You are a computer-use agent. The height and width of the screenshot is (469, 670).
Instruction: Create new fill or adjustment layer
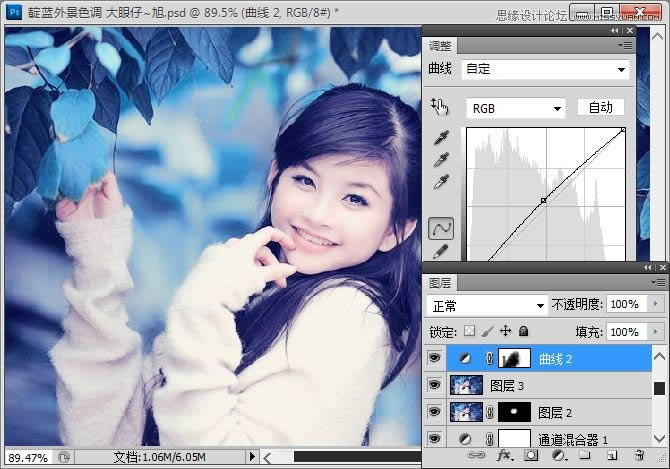tap(559, 455)
